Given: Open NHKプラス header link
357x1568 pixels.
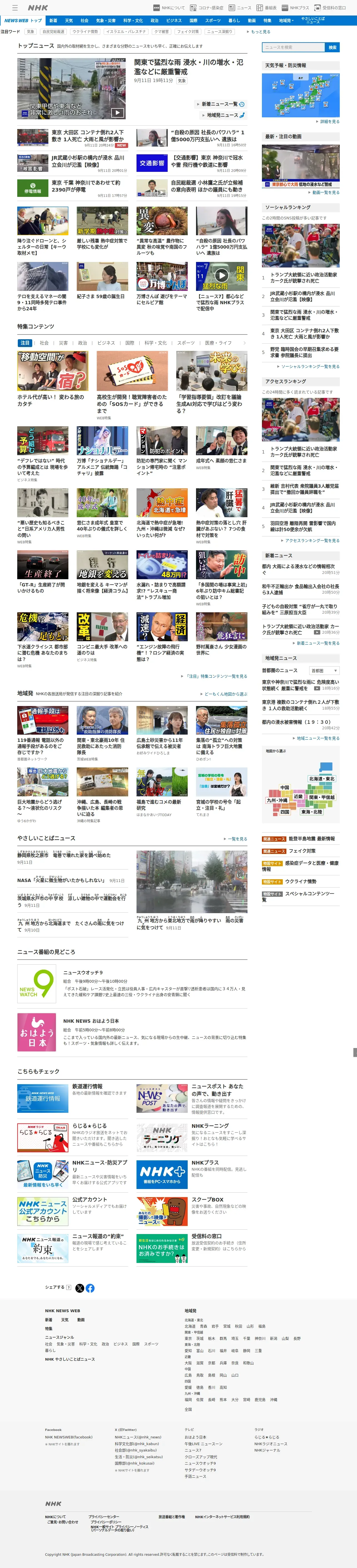Looking at the screenshot, I should point(296,8).
